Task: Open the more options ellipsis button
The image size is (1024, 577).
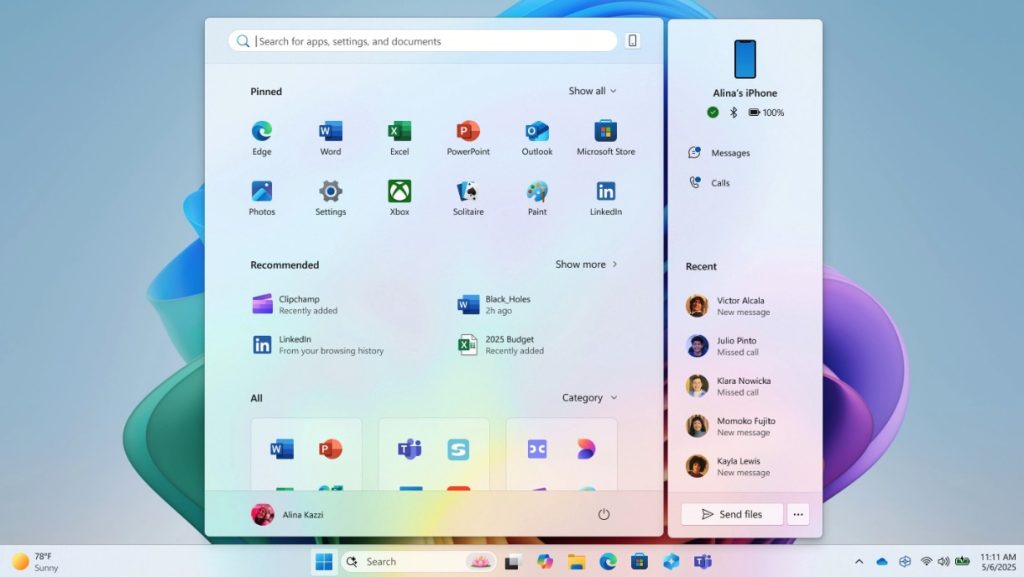Action: (798, 514)
